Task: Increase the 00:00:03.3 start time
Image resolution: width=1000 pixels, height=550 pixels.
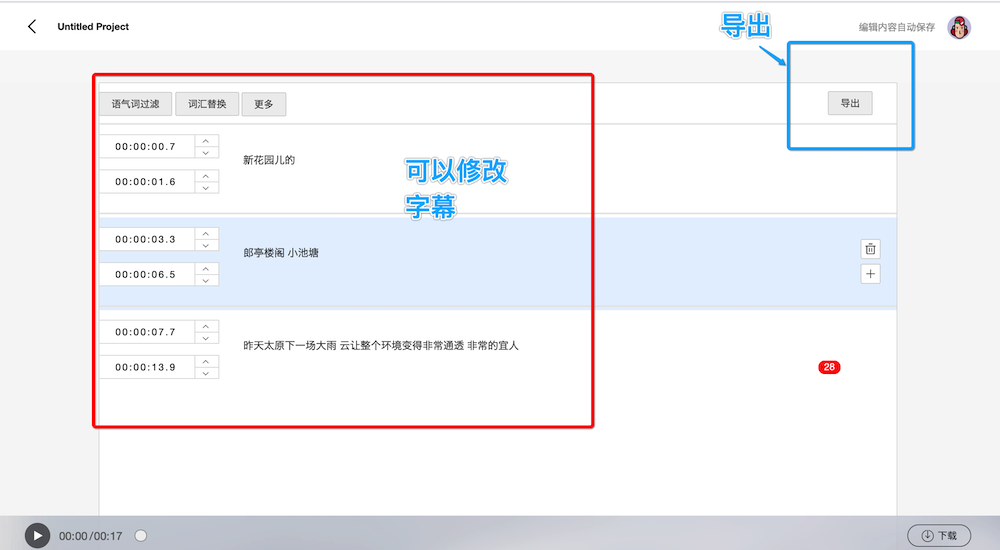Action: [205, 234]
